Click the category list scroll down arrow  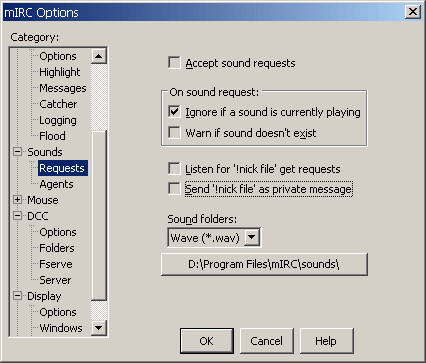99,328
